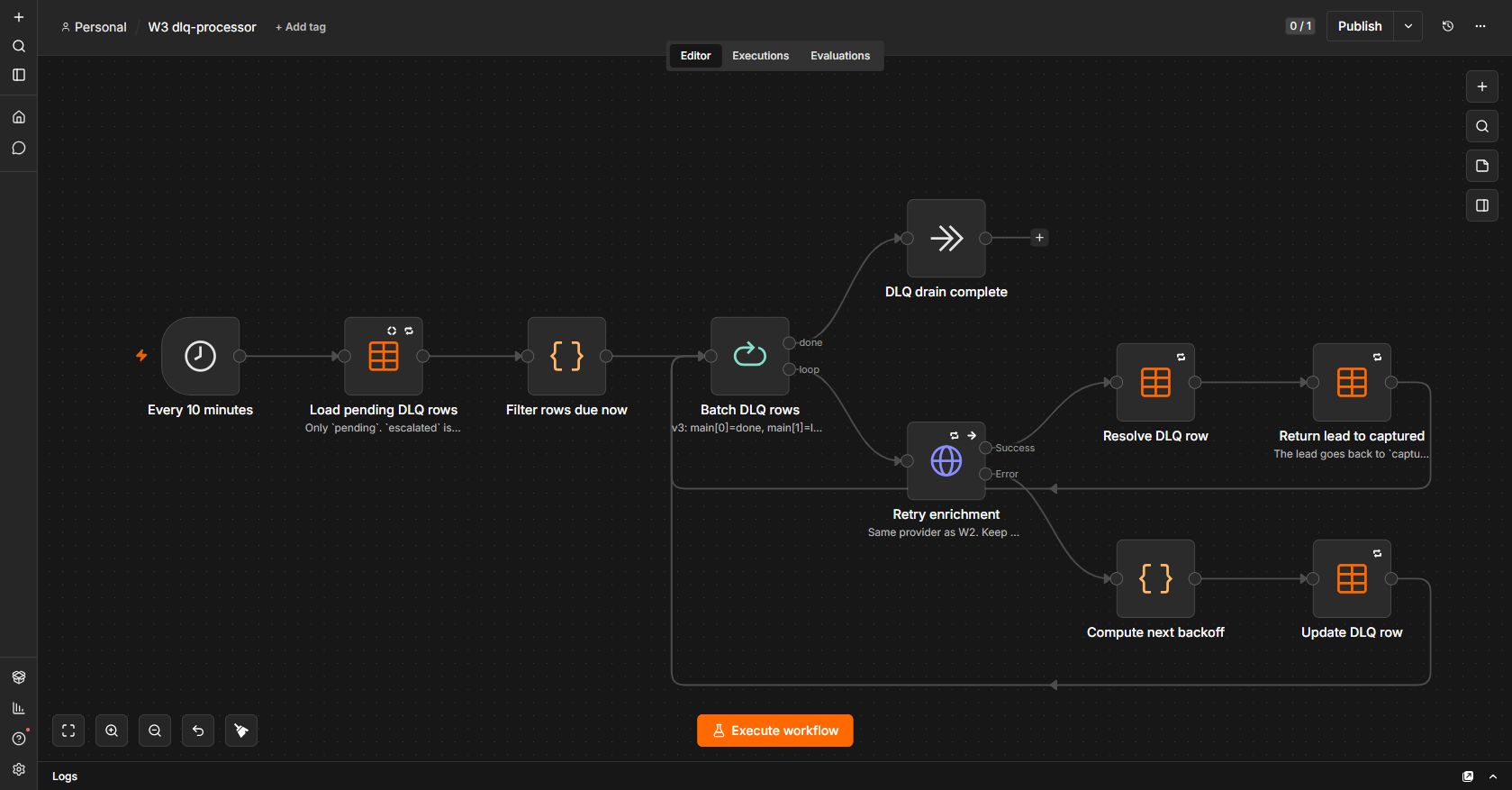Screen dimensions: 1512x790
Task: Fit workflow to view
Action: [x=68, y=731]
